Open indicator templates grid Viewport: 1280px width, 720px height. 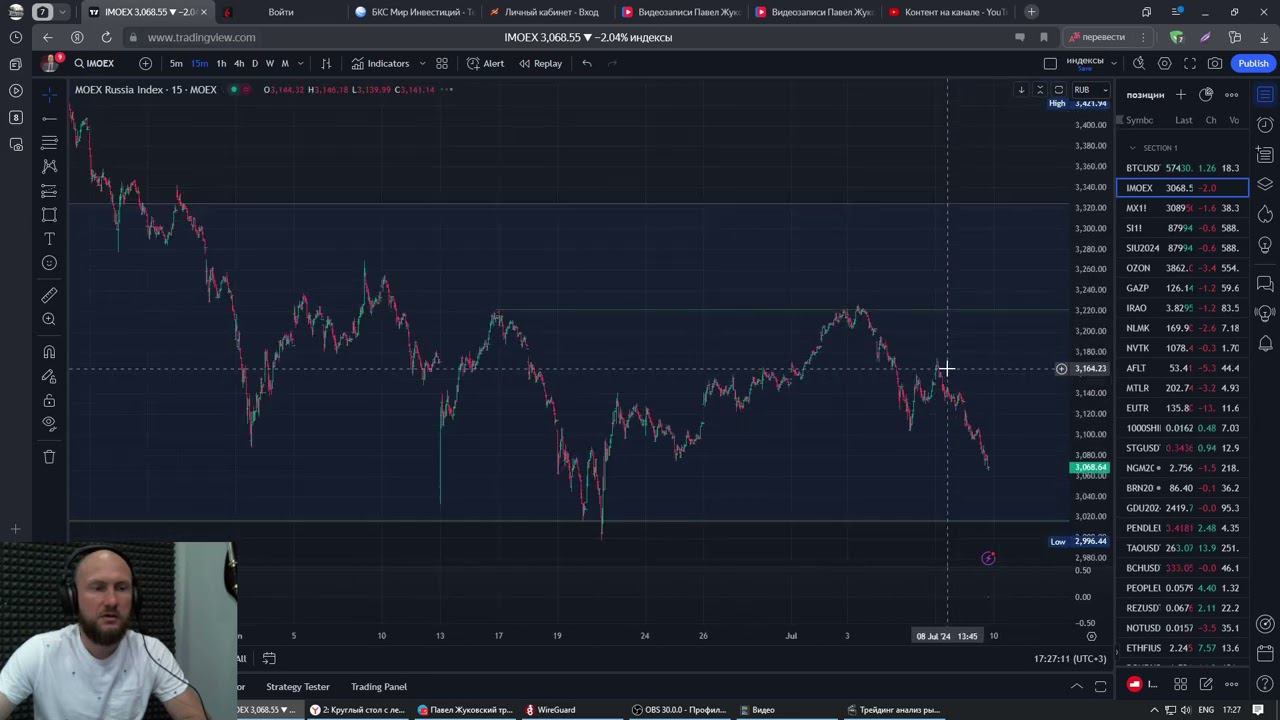tap(442, 63)
